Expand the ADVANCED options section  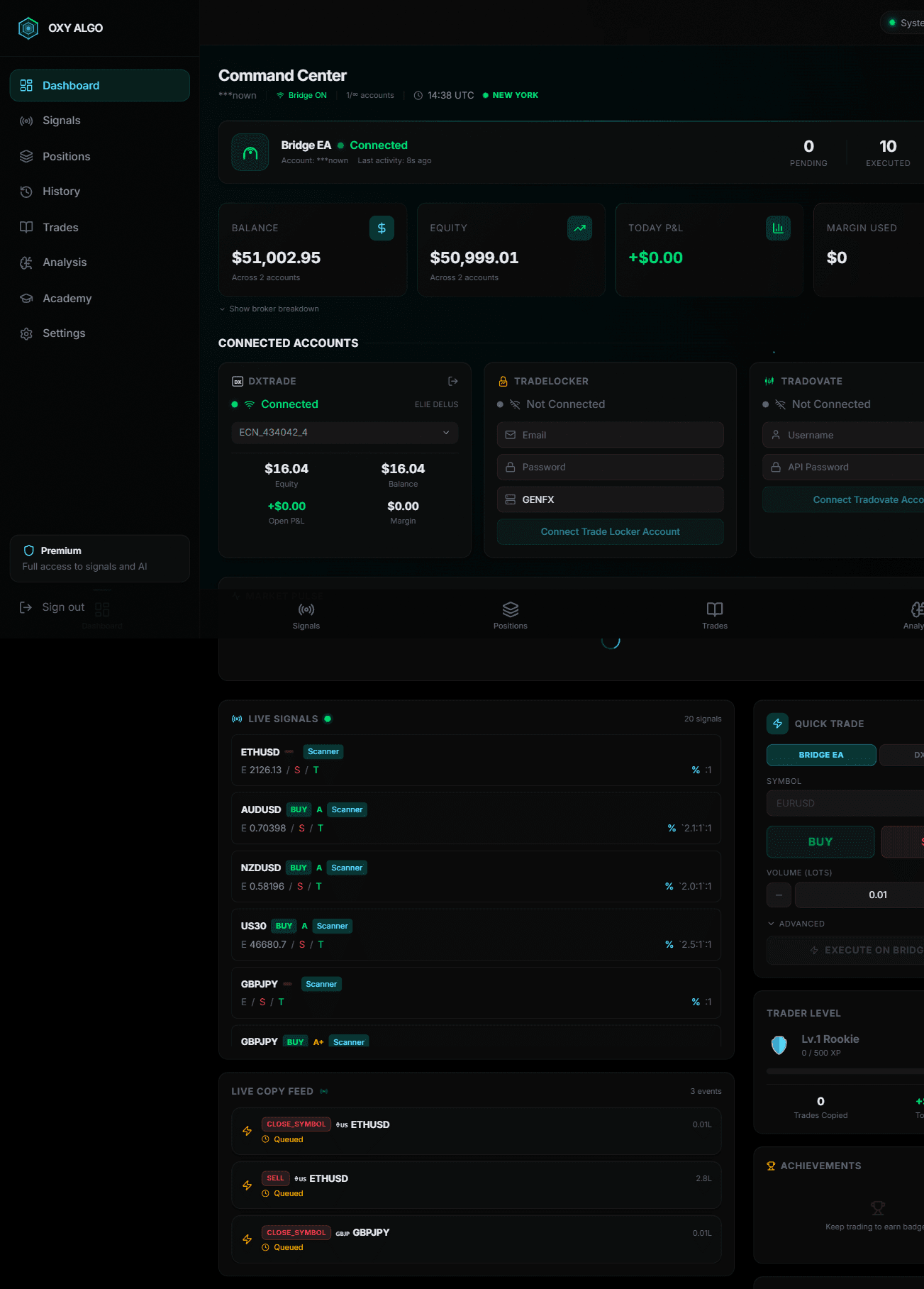pos(796,924)
